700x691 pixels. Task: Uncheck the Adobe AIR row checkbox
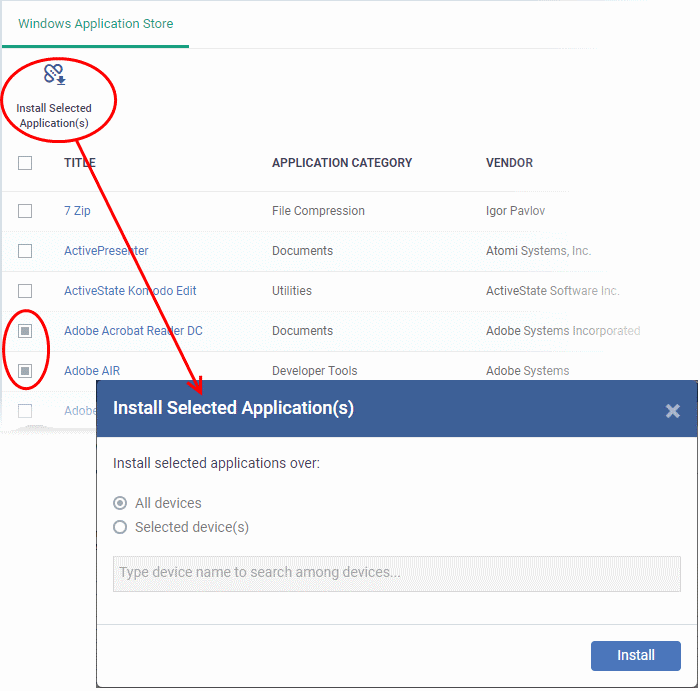pos(25,371)
